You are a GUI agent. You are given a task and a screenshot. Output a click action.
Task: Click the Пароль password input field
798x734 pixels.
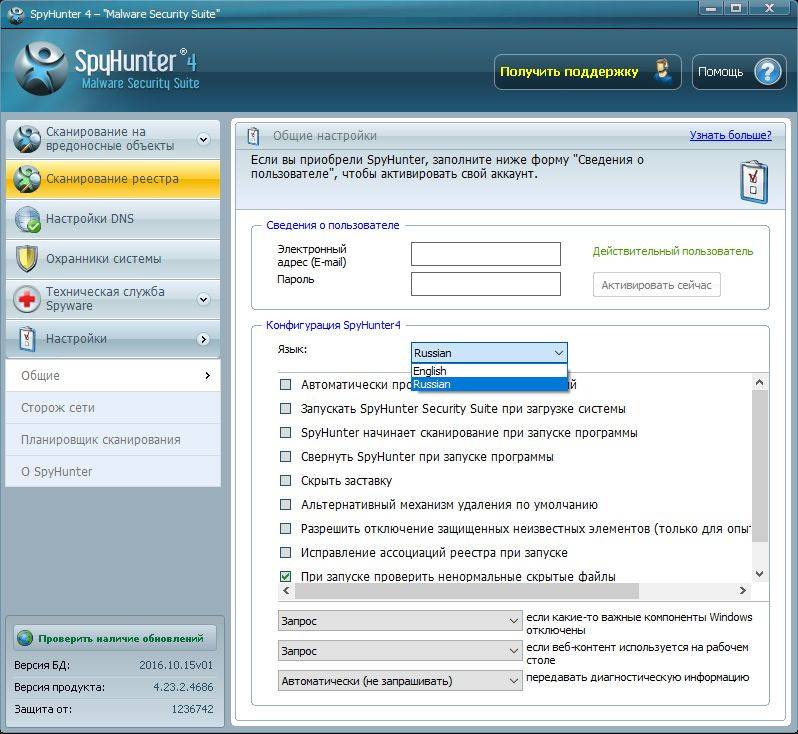coord(486,284)
